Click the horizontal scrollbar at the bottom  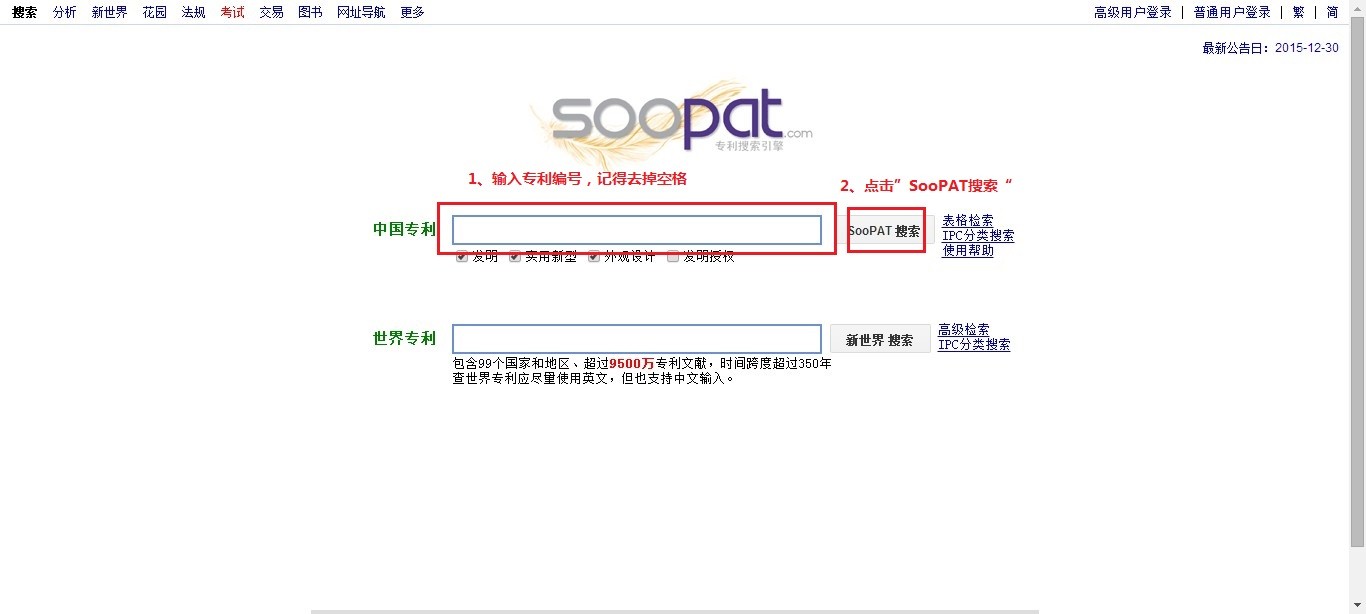675,611
